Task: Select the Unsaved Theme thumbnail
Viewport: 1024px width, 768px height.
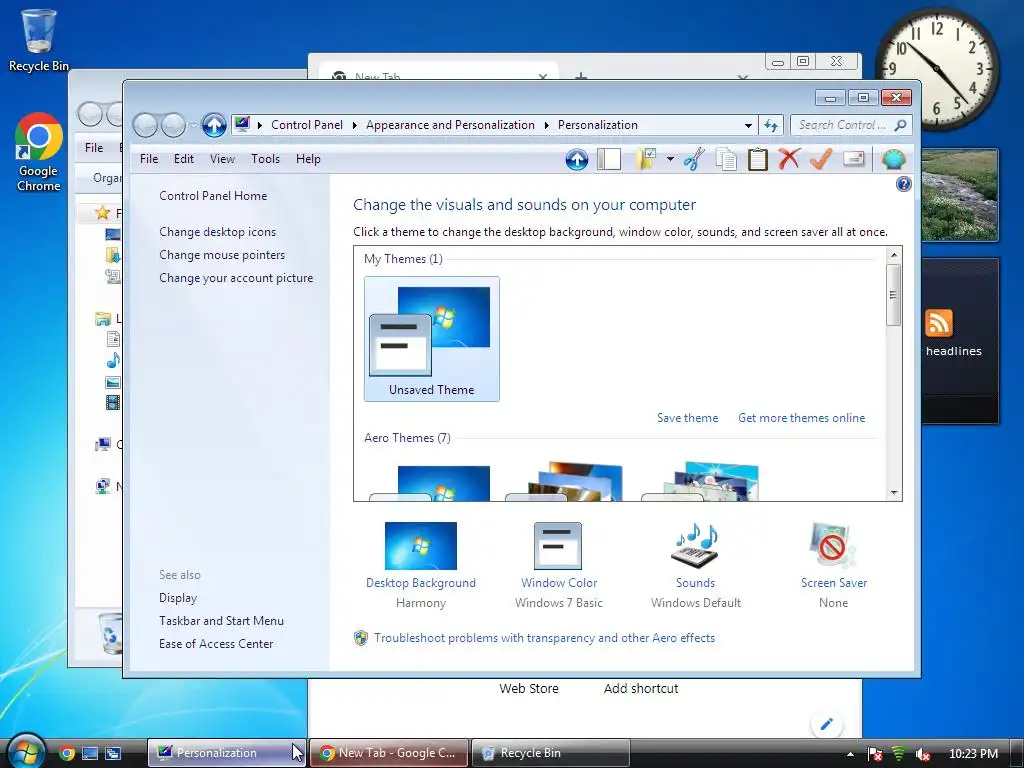Action: pyautogui.click(x=432, y=338)
